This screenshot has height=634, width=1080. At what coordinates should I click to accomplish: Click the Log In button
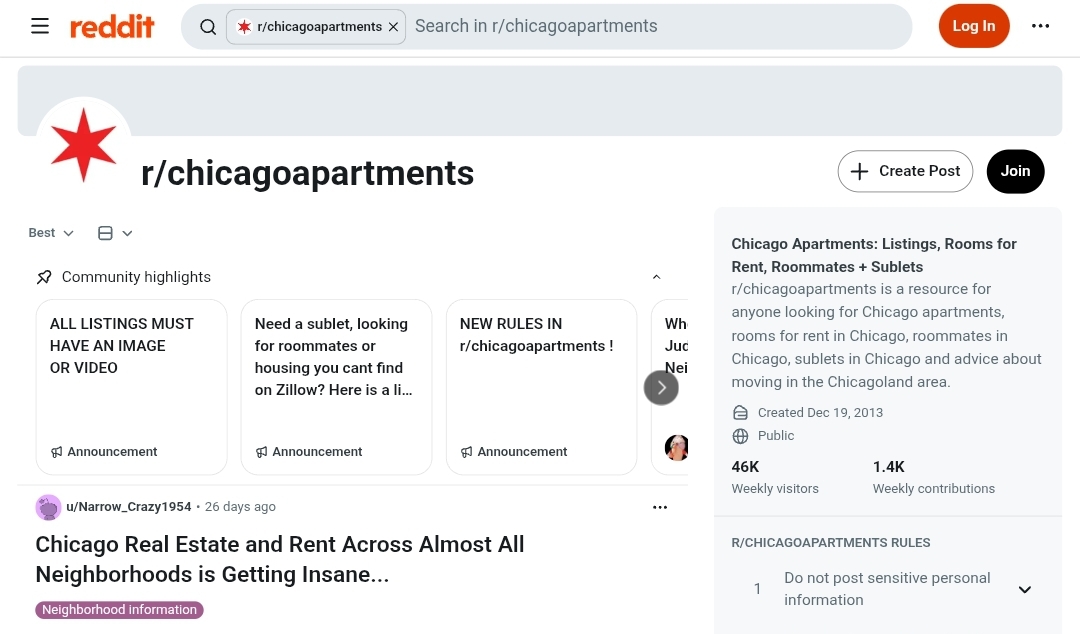tap(973, 26)
